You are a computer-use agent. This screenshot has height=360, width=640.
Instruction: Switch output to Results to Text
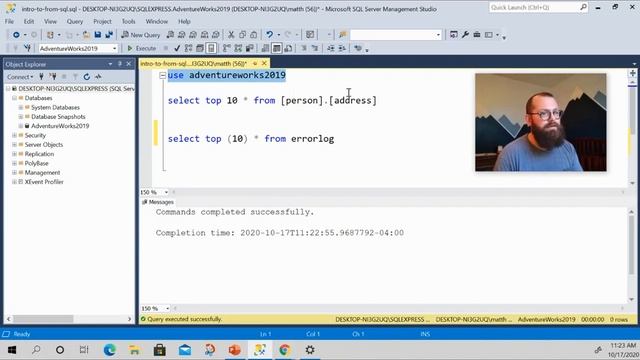point(265,48)
